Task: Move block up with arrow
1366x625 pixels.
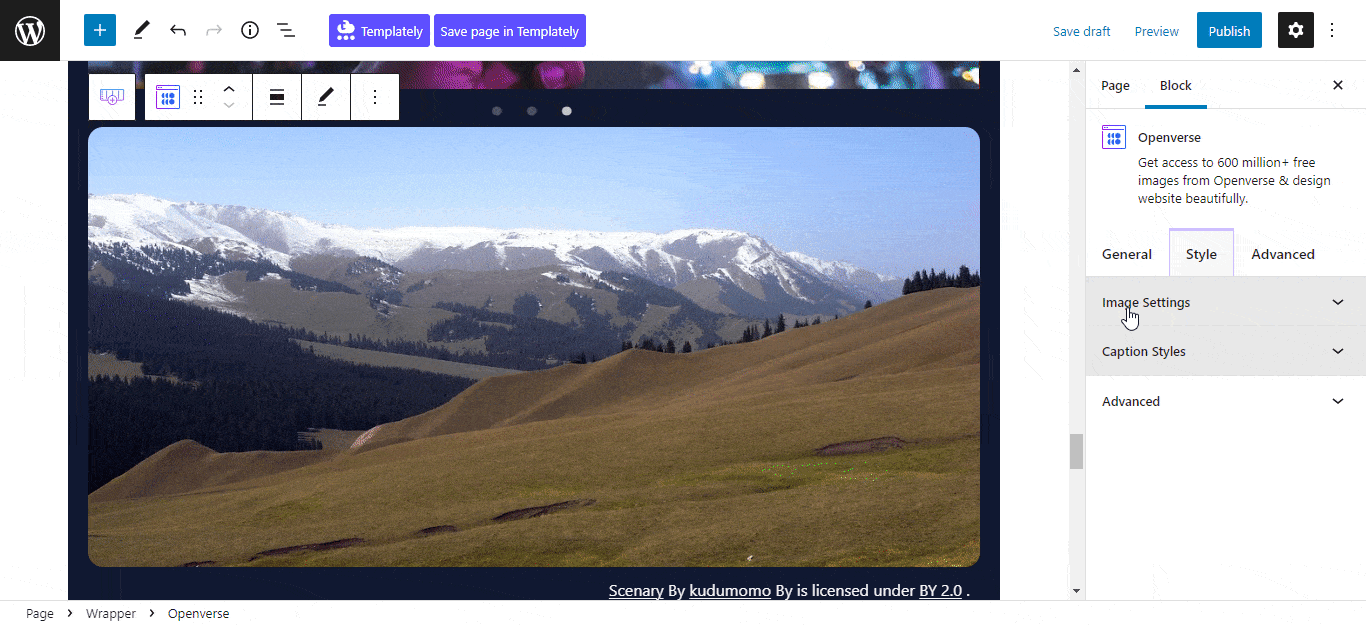Action: 229,88
